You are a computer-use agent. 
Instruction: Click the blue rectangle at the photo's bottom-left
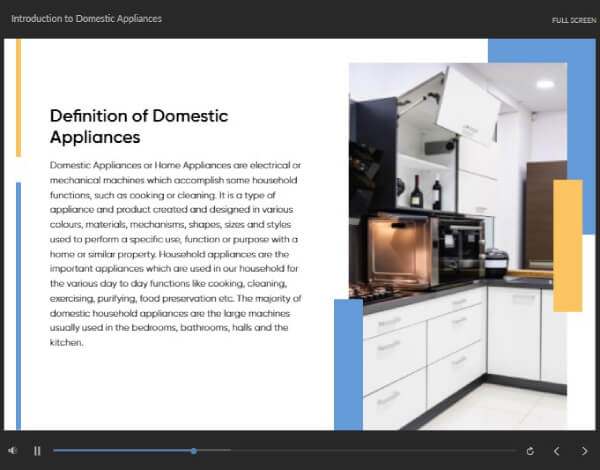point(347,365)
